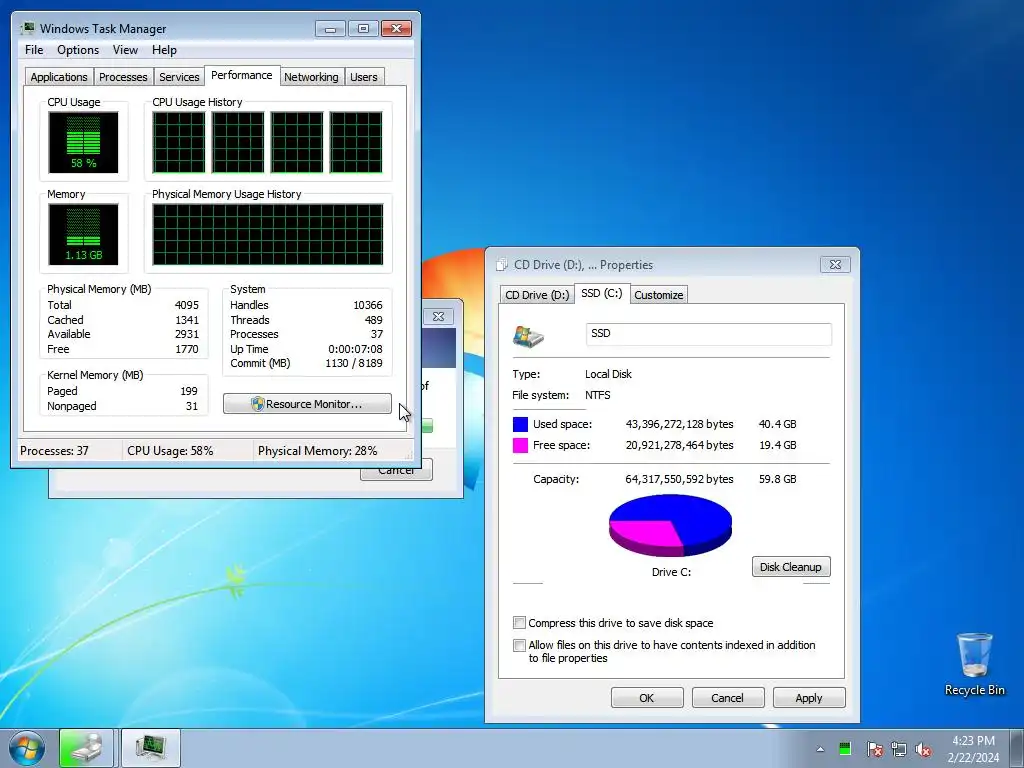This screenshot has height=768, width=1024.
Task: Click OK in the Properties dialog
Action: click(647, 697)
